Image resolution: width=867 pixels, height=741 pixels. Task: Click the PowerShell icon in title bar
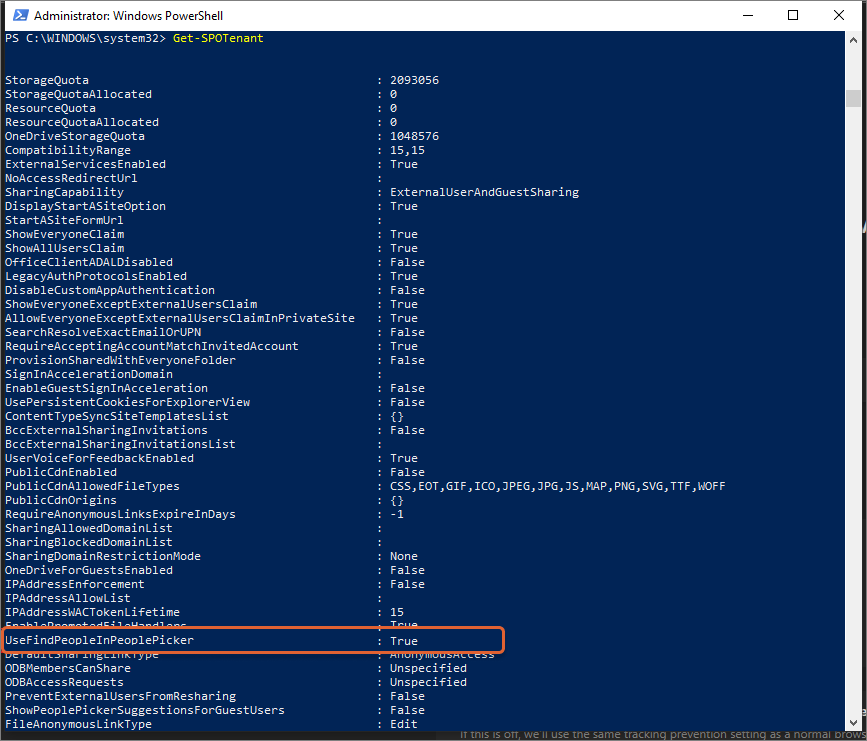point(20,15)
